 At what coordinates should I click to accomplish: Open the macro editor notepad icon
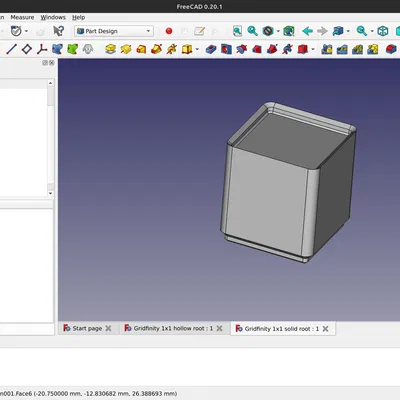(199, 31)
